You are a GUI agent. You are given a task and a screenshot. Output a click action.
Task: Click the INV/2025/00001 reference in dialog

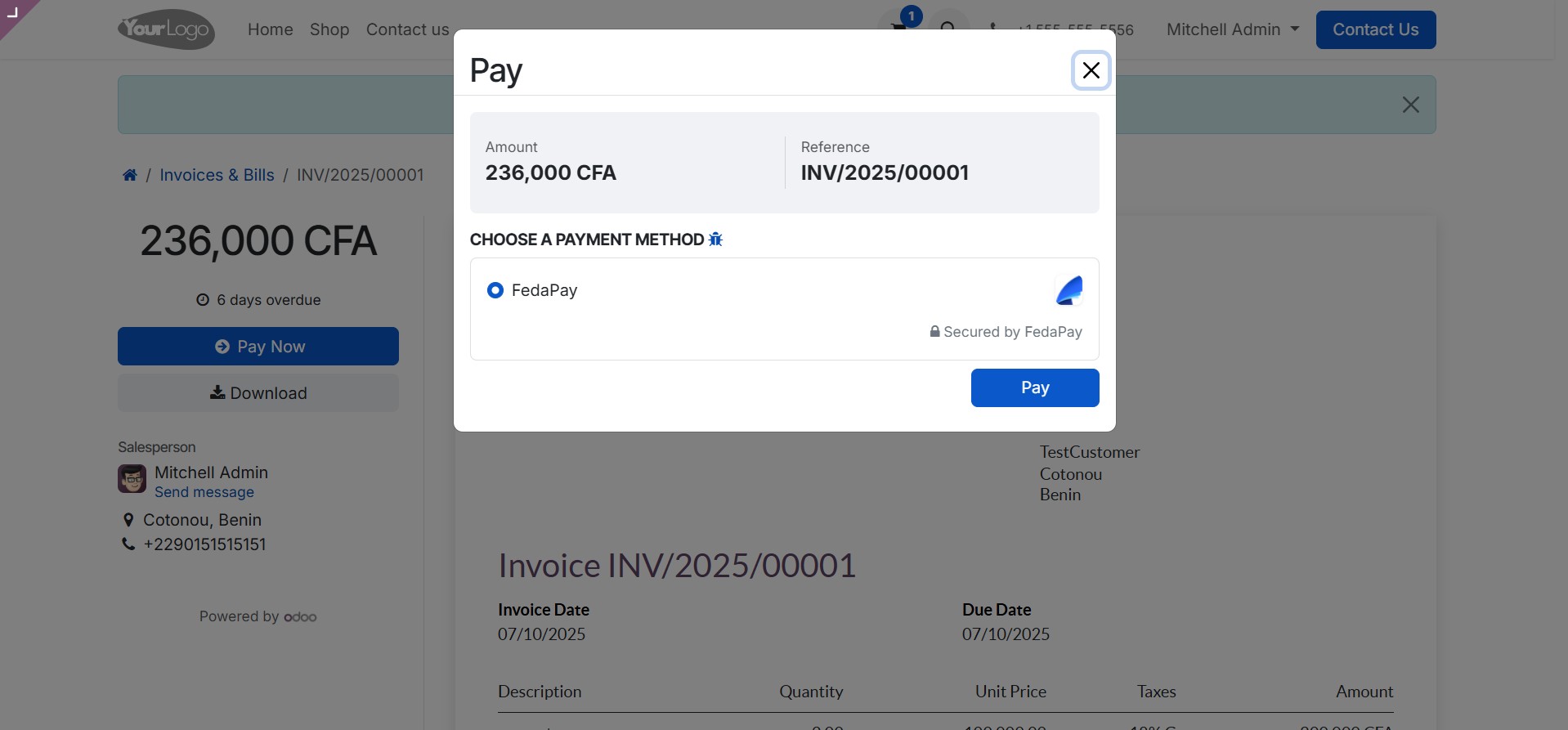pos(885,172)
